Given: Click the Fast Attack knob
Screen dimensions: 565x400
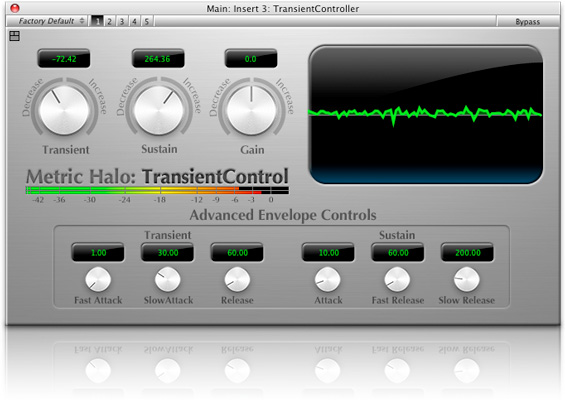Looking at the screenshot, I should coord(98,280).
